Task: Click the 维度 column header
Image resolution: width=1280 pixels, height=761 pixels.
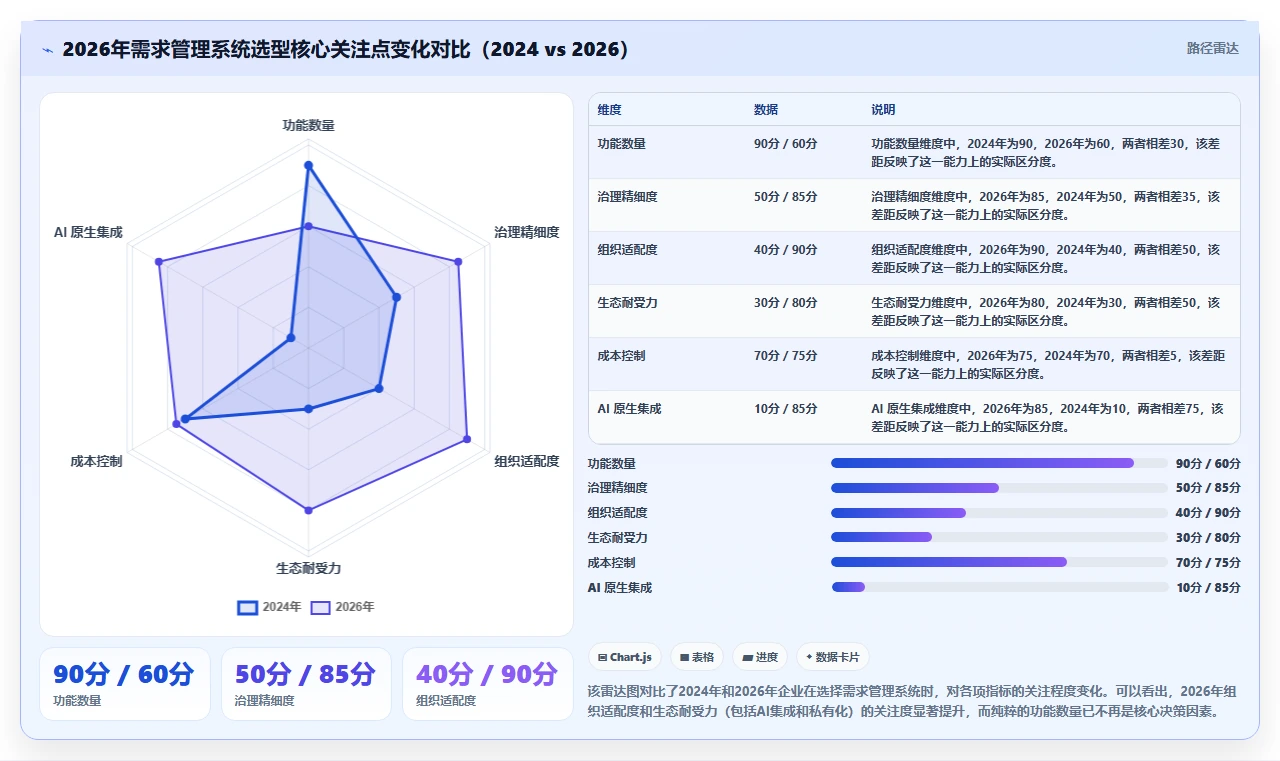Action: 609,110
